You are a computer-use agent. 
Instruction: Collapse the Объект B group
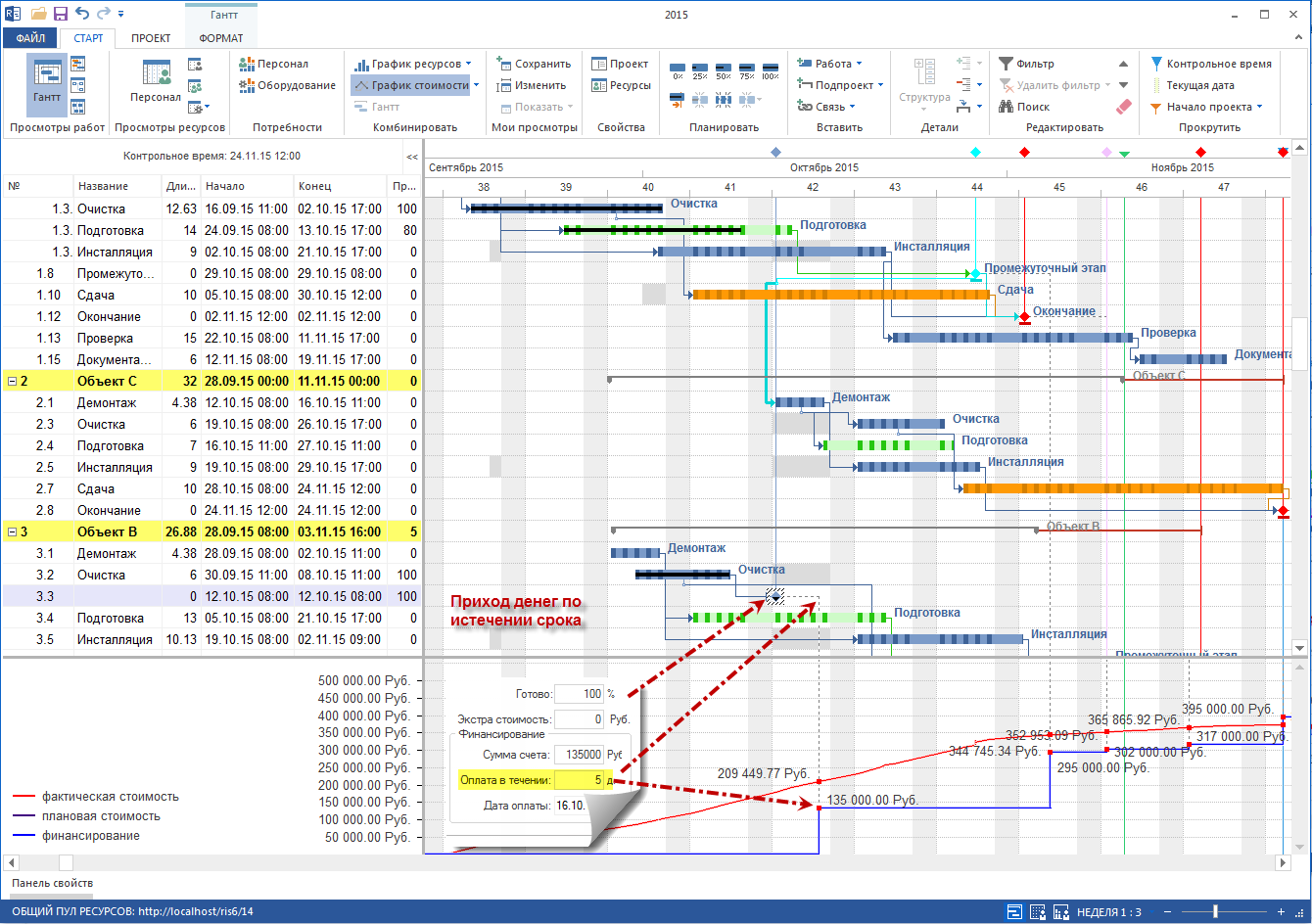[x=12, y=532]
